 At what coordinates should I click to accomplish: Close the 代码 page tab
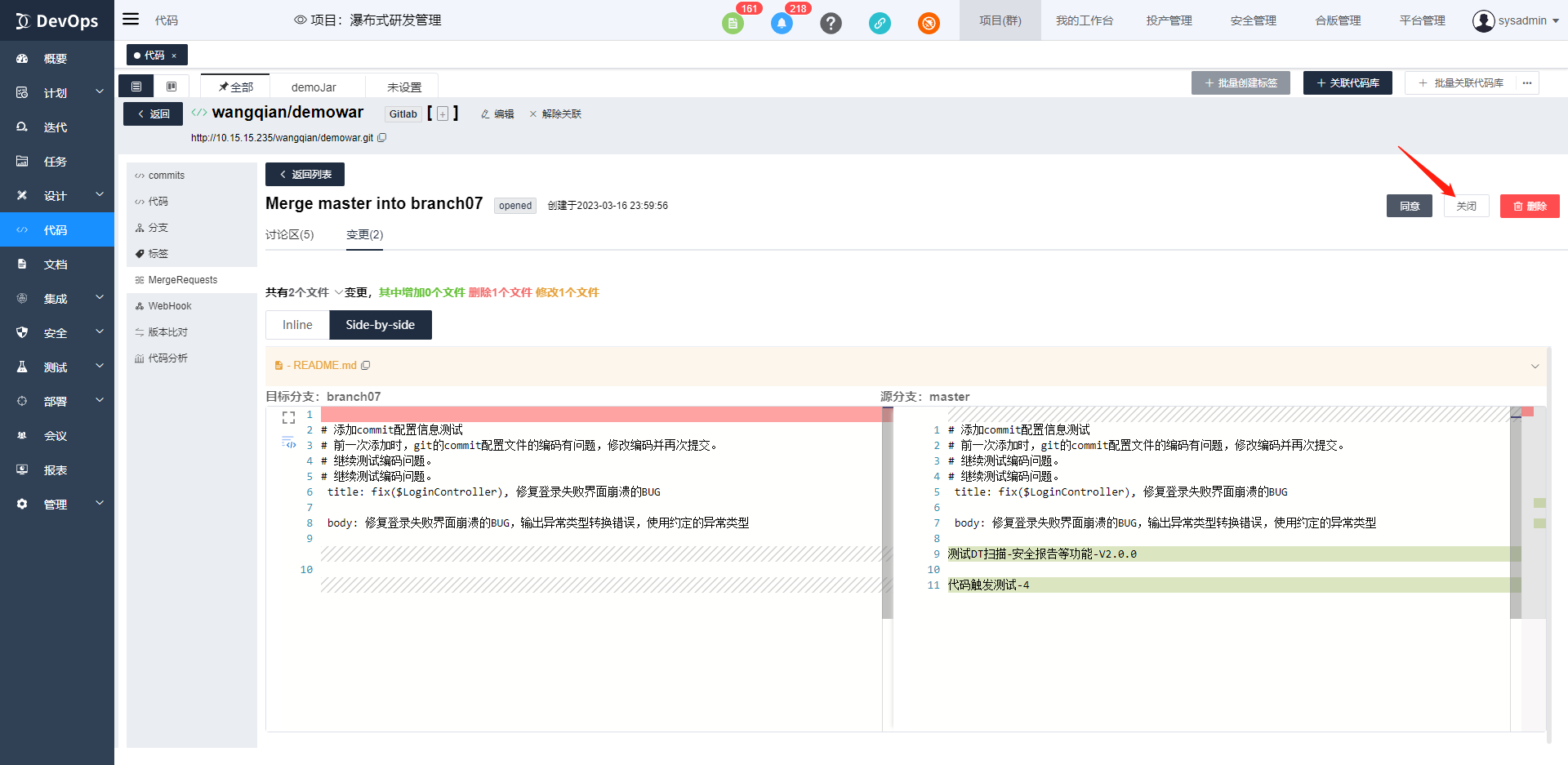(174, 56)
